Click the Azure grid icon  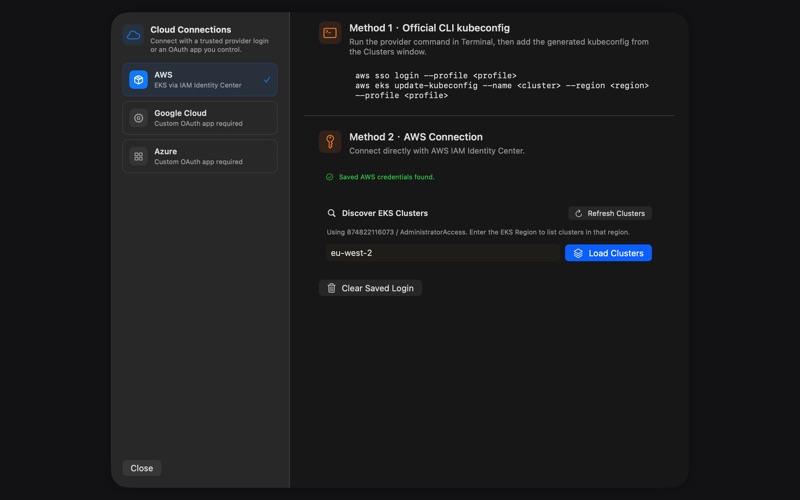pos(138,156)
